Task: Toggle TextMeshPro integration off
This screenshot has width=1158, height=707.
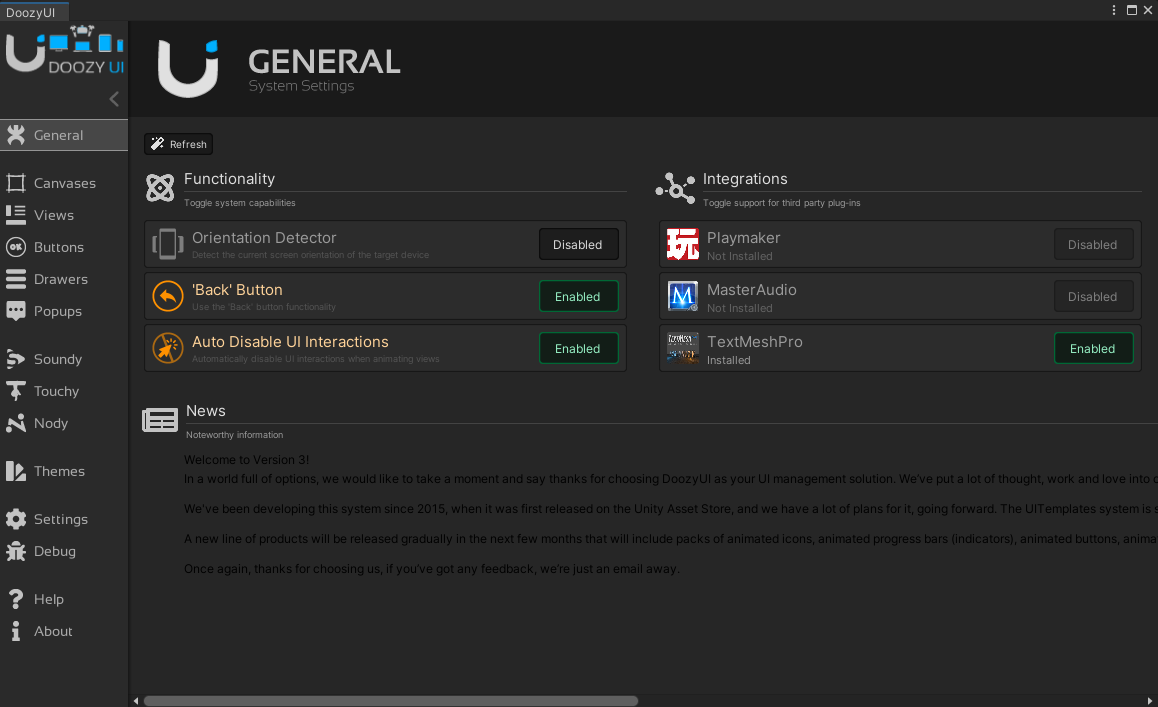Action: pyautogui.click(x=1093, y=348)
